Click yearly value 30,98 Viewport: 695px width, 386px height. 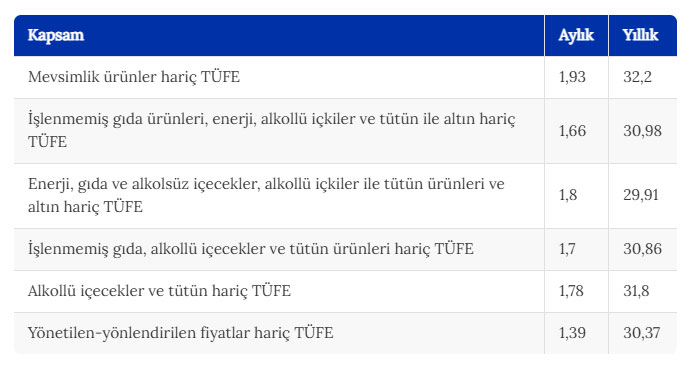[642, 131]
